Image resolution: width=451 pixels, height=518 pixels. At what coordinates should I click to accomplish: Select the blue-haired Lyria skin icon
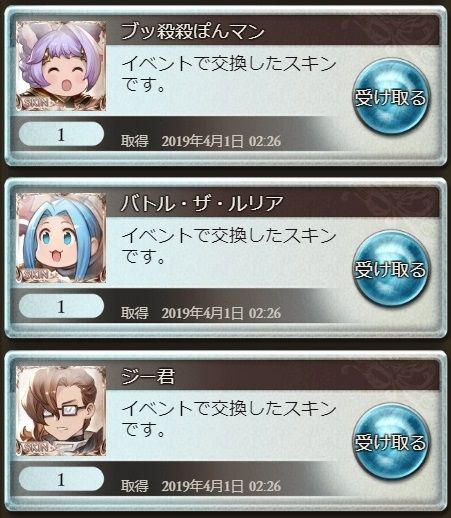coord(61,238)
